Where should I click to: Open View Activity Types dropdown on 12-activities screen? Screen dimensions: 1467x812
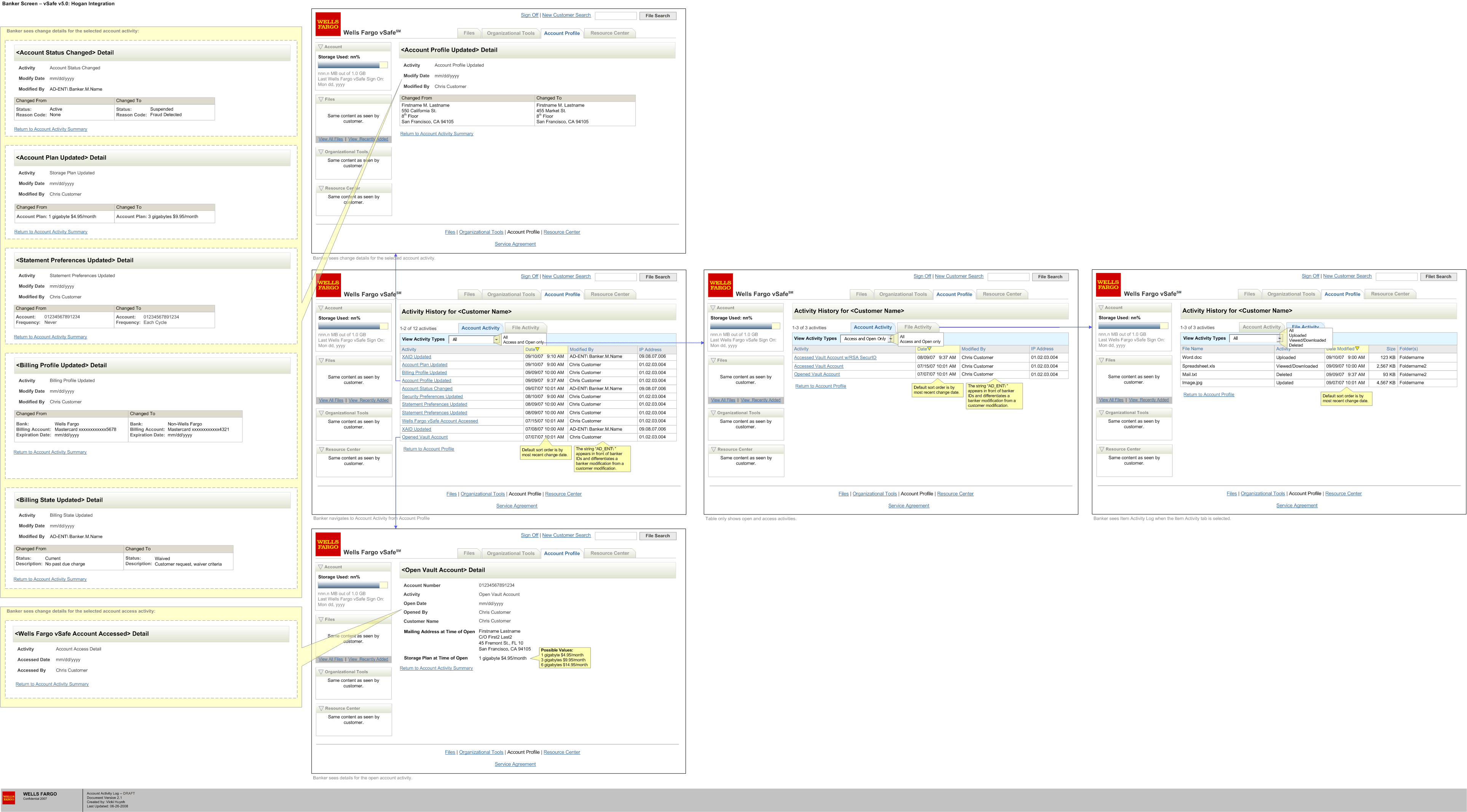pos(474,339)
